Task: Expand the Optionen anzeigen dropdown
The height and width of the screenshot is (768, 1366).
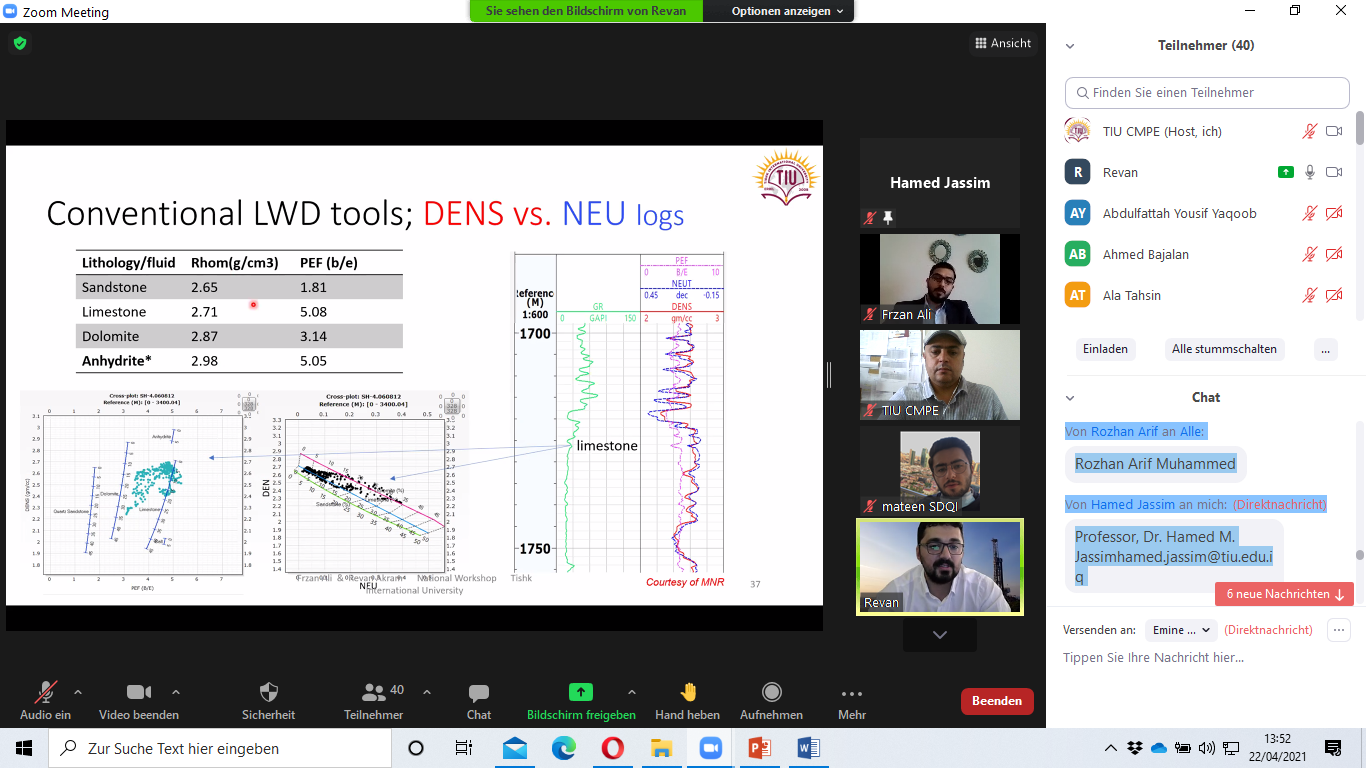Action: tap(787, 11)
